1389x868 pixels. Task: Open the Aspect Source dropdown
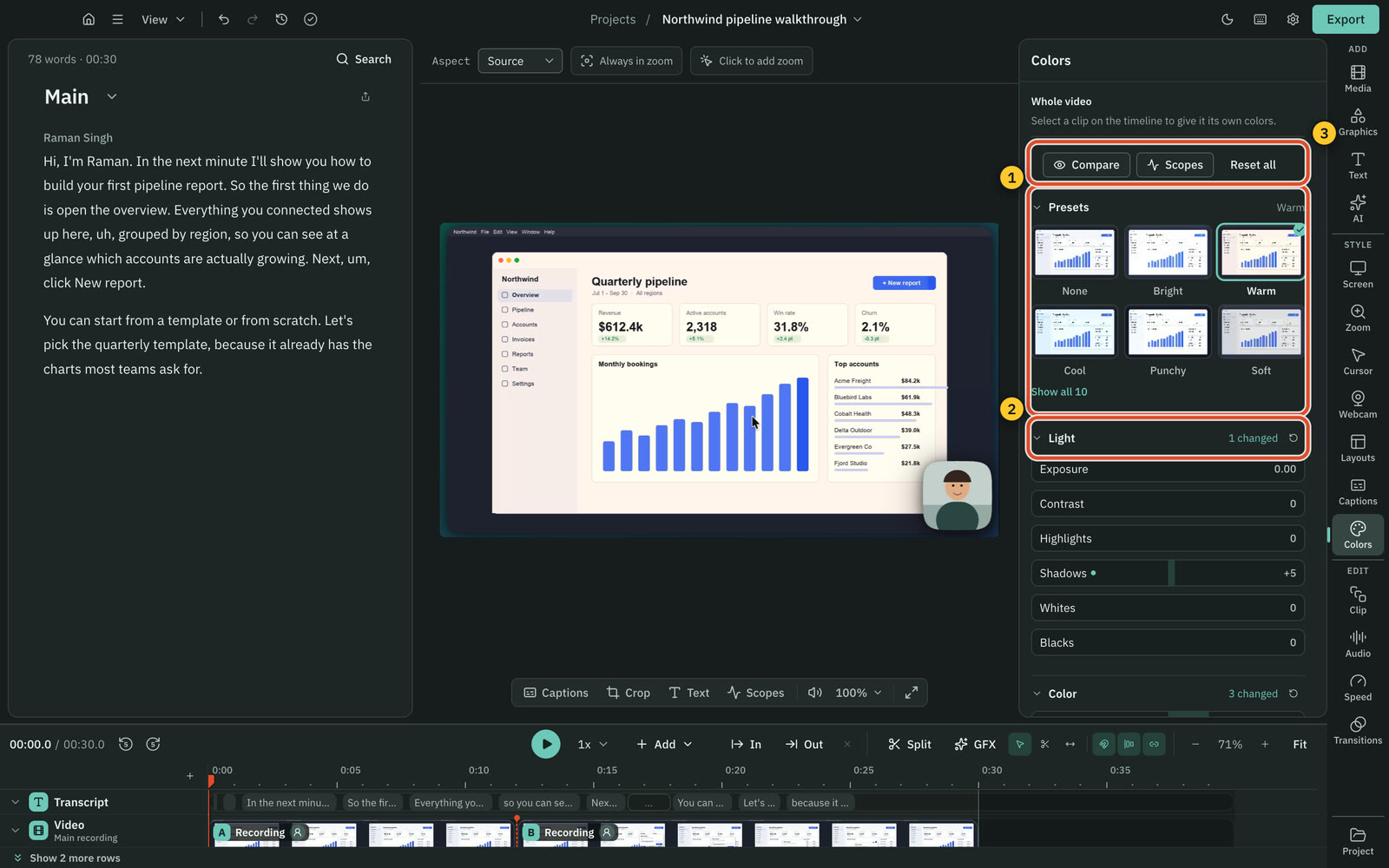520,61
